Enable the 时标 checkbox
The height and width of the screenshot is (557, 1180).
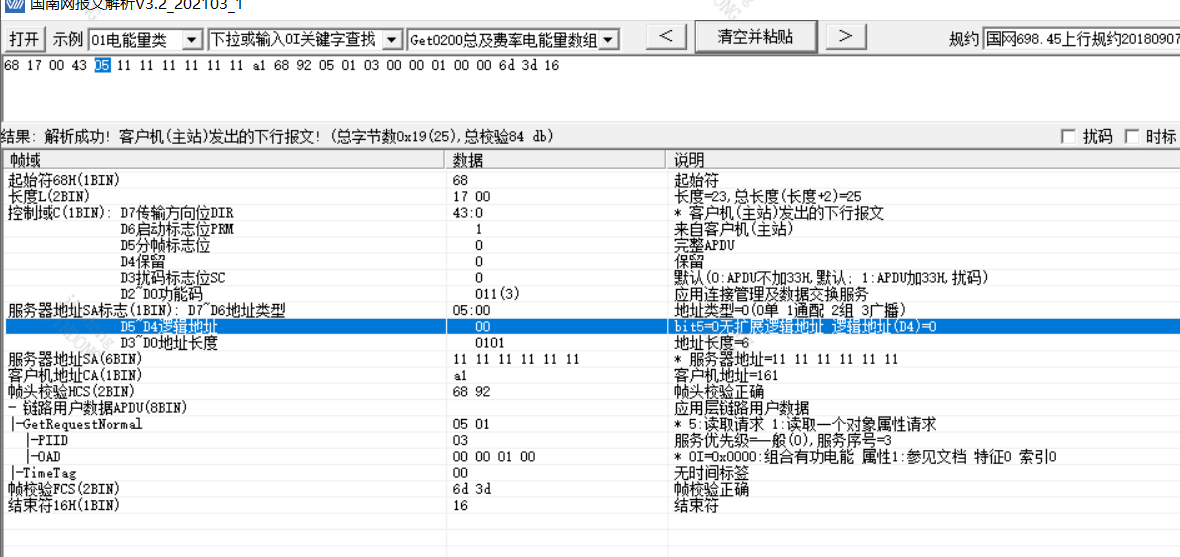pos(1131,136)
